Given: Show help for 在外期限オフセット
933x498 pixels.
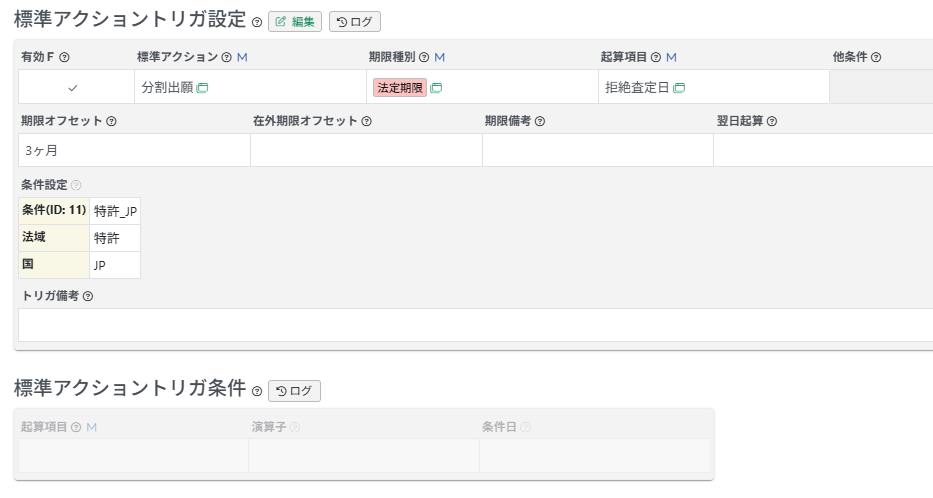Looking at the screenshot, I should [x=366, y=122].
